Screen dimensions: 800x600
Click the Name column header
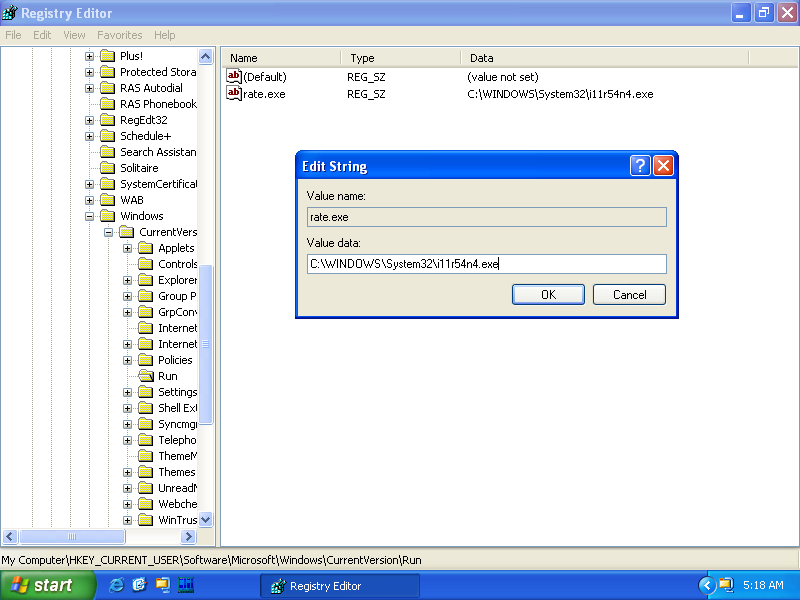281,58
